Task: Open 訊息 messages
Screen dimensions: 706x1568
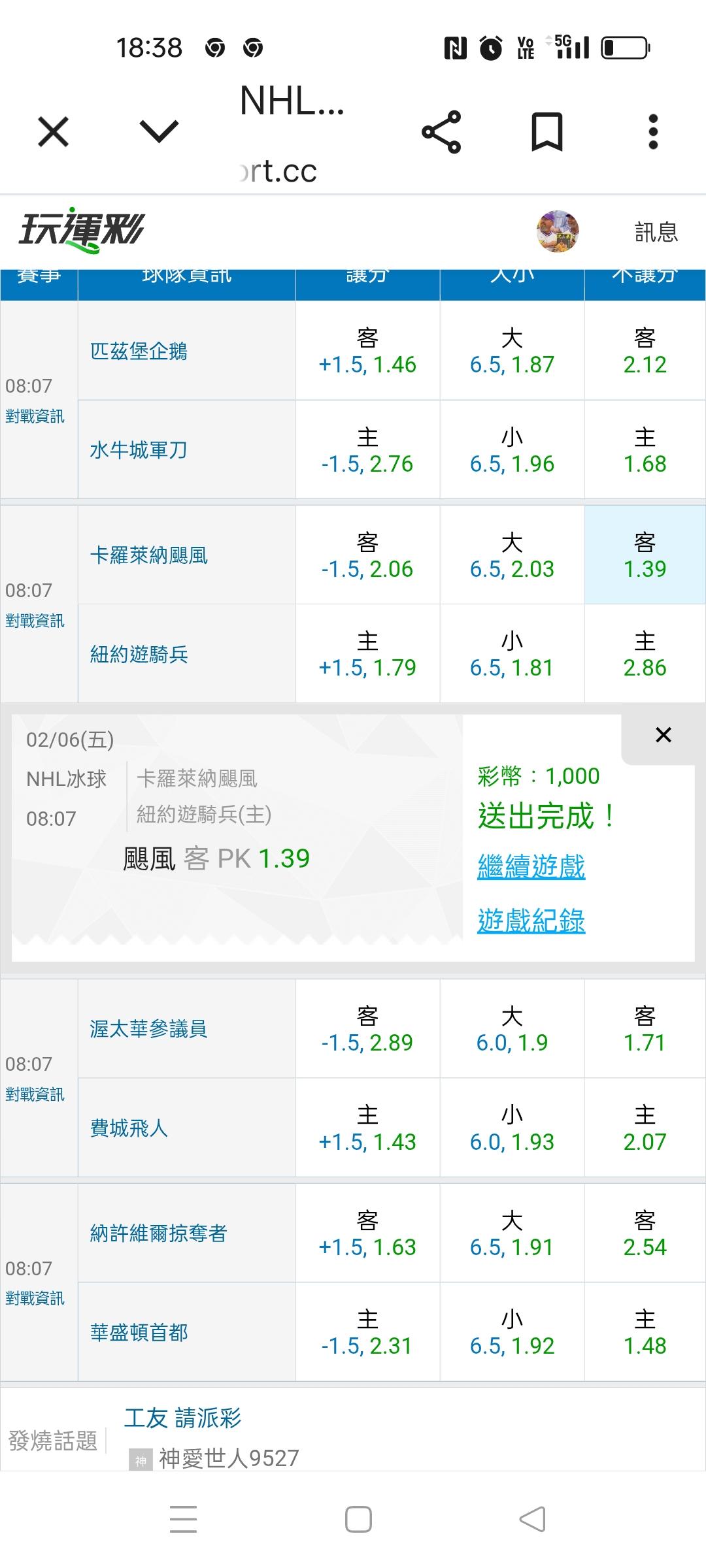Action: [656, 232]
